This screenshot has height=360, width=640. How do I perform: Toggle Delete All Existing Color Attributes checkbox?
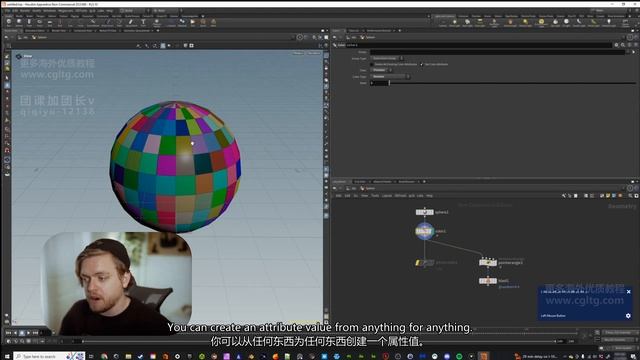point(372,64)
